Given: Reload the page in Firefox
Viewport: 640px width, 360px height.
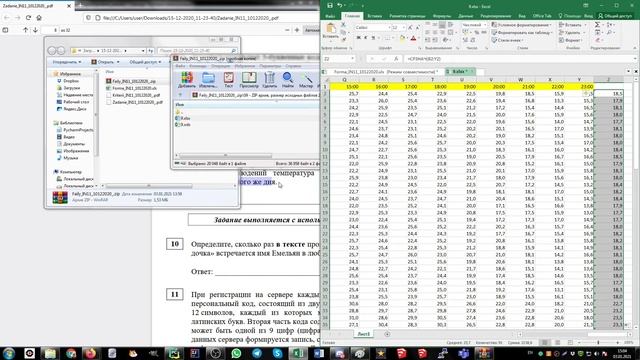Looking at the screenshot, I should click(28, 18).
